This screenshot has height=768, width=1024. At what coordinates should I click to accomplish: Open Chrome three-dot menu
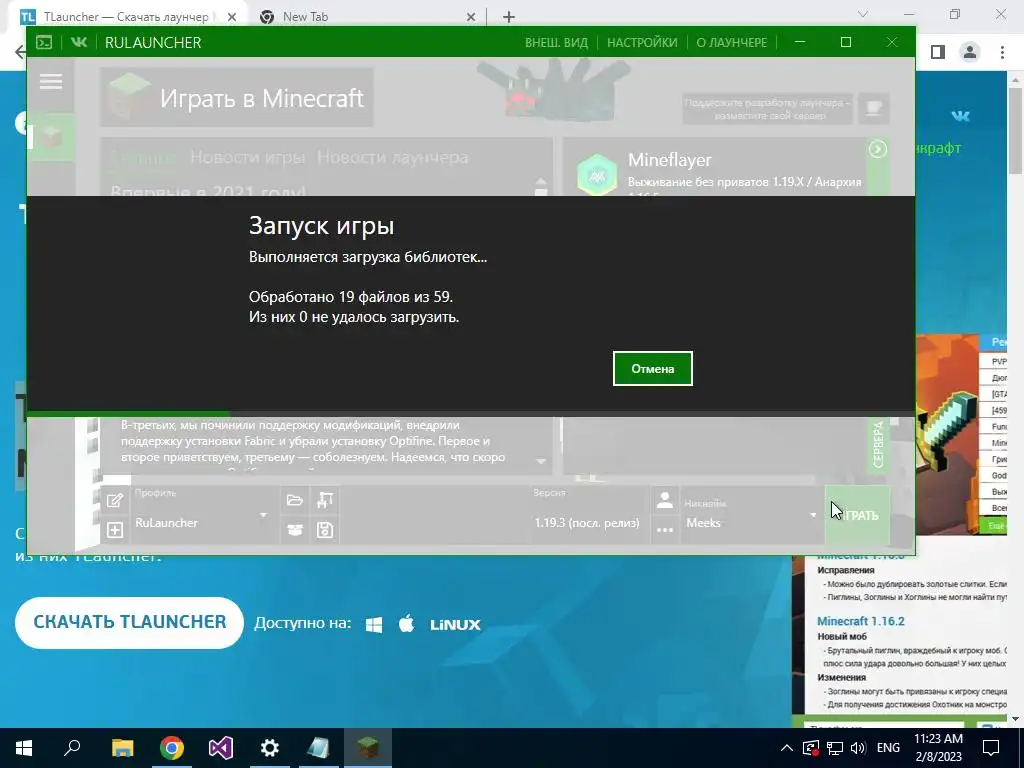1002,52
